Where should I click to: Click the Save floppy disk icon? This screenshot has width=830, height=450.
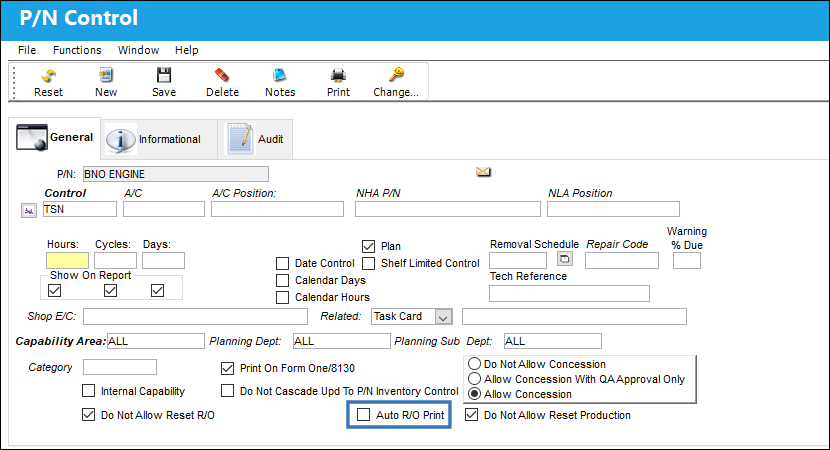(x=164, y=75)
